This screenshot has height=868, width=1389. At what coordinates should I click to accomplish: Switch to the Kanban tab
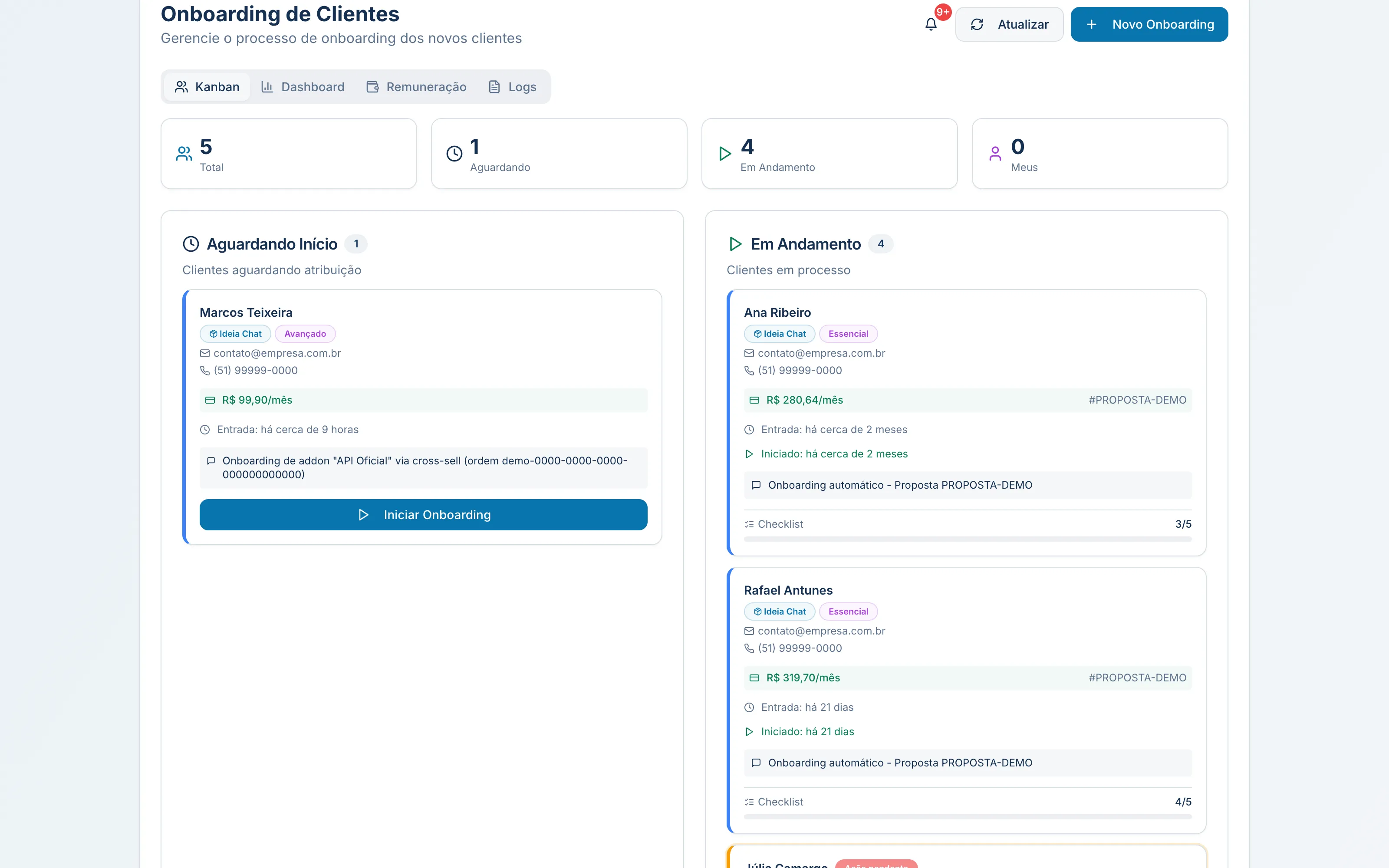coord(207,87)
